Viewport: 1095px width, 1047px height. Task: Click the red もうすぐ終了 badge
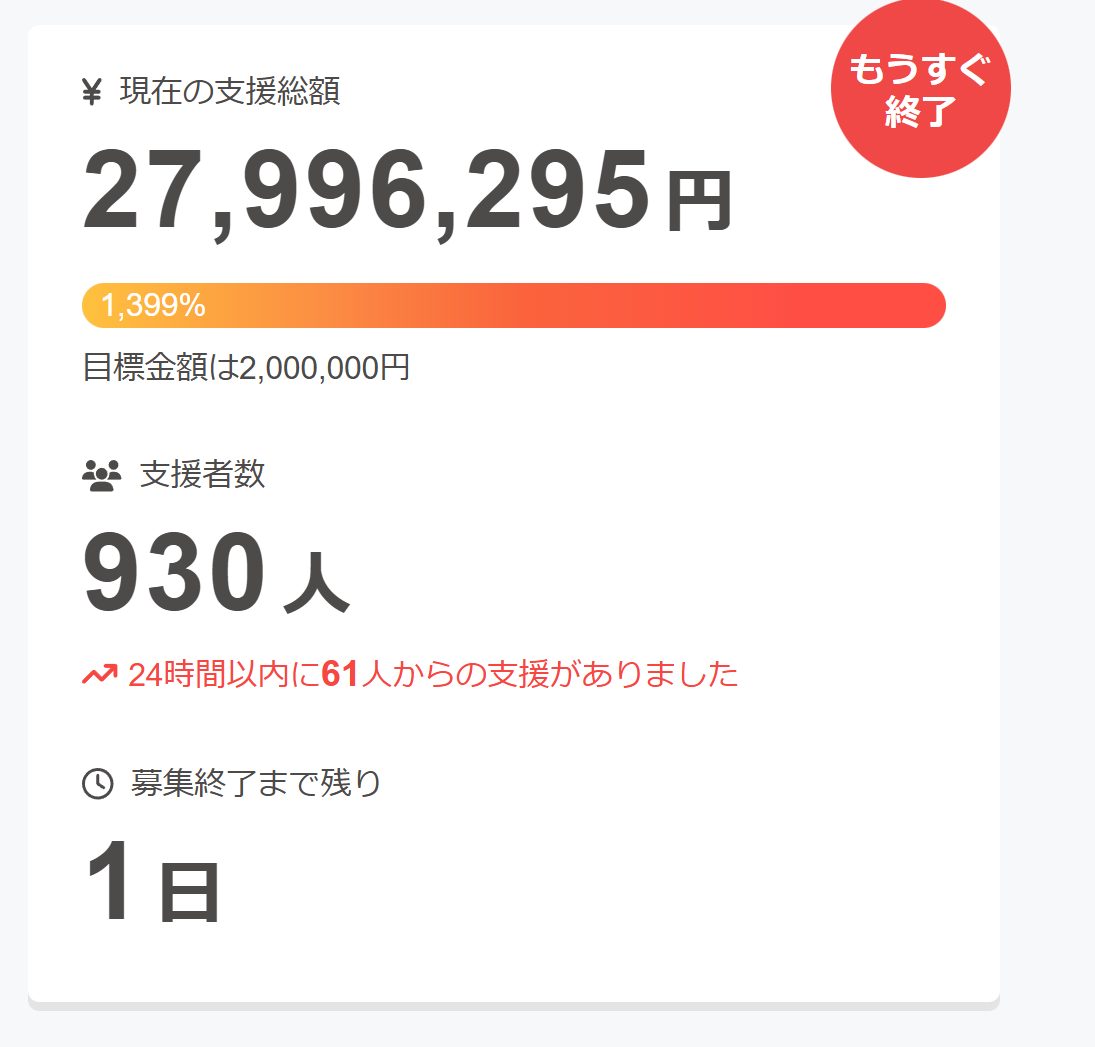click(920, 90)
